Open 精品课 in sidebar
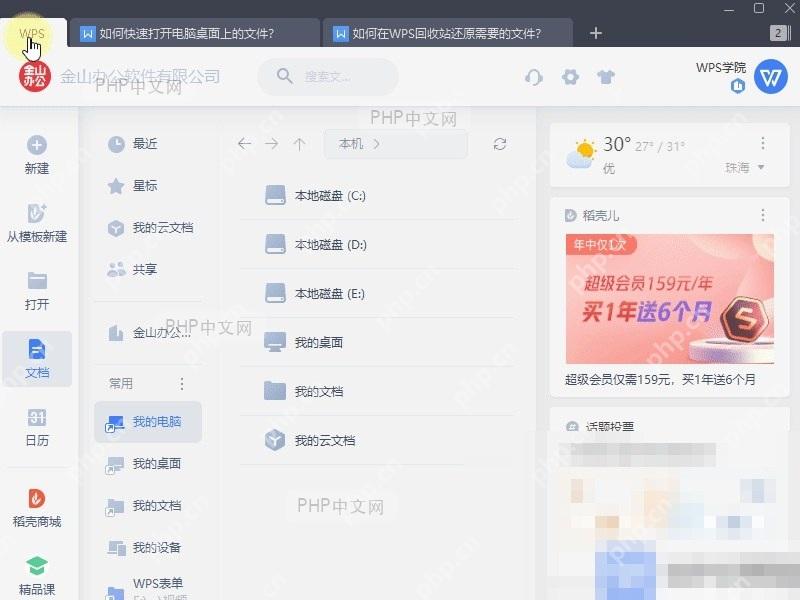The image size is (800, 600). (37, 577)
